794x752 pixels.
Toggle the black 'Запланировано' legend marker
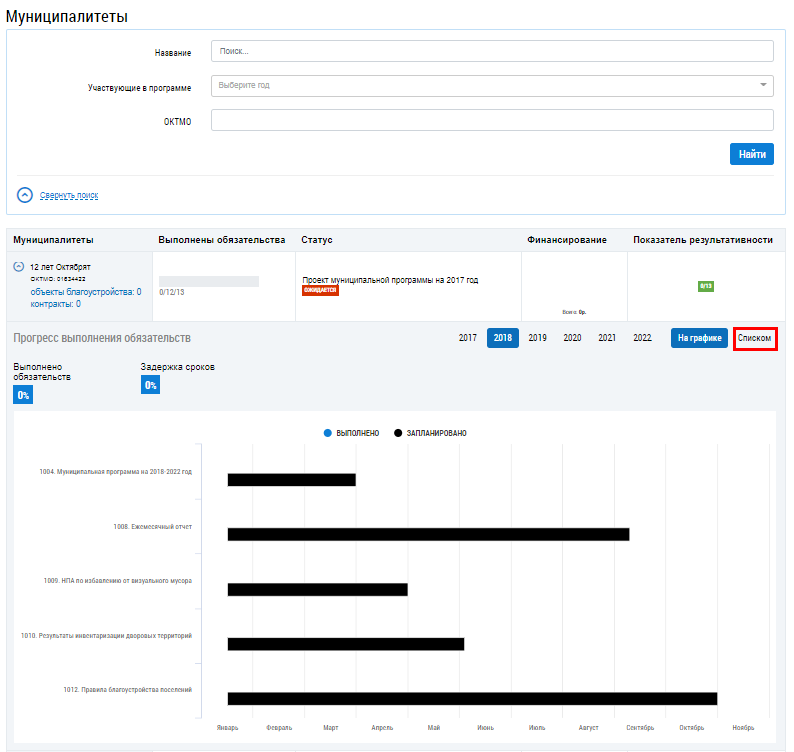[398, 433]
